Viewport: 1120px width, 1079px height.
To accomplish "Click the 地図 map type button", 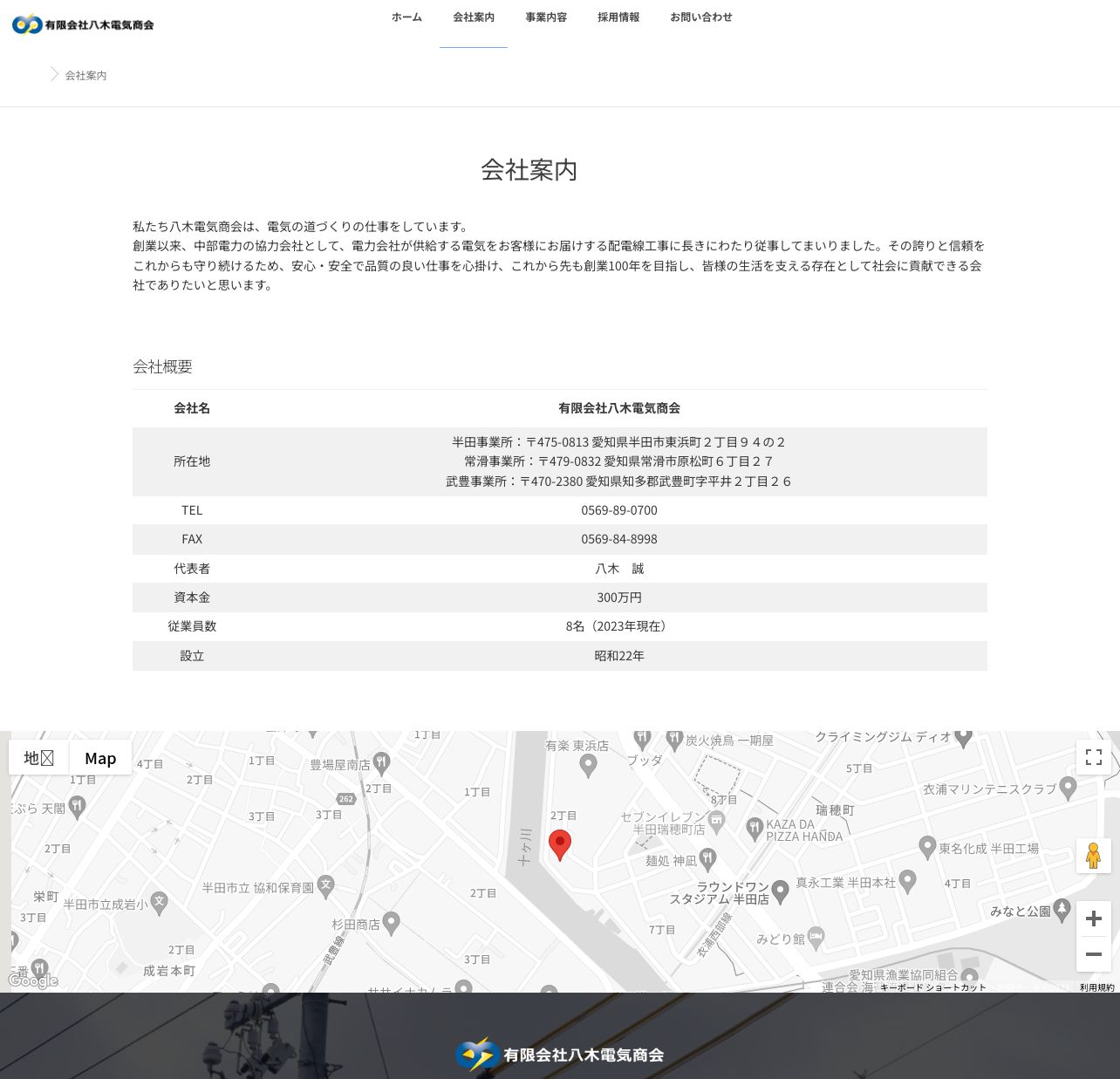I will coord(39,758).
